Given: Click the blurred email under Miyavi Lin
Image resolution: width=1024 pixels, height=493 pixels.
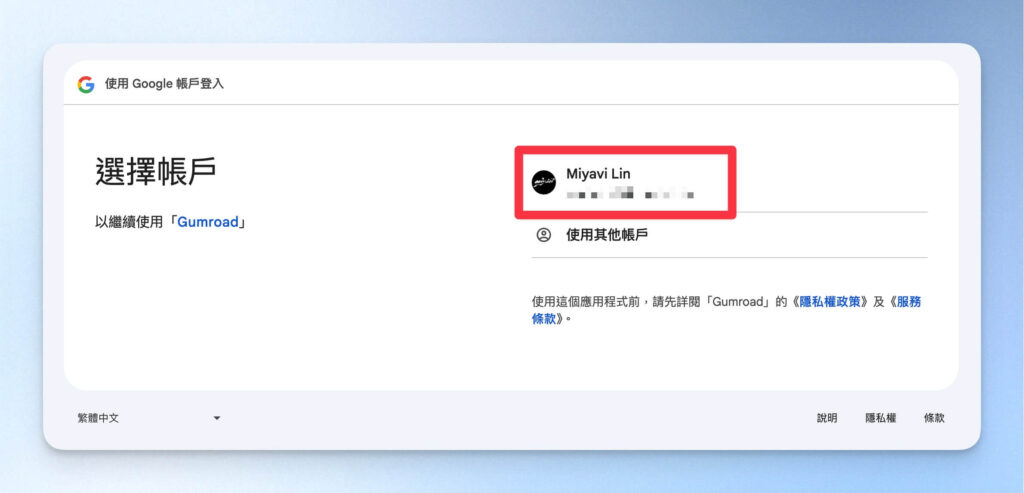Looking at the screenshot, I should (630, 194).
